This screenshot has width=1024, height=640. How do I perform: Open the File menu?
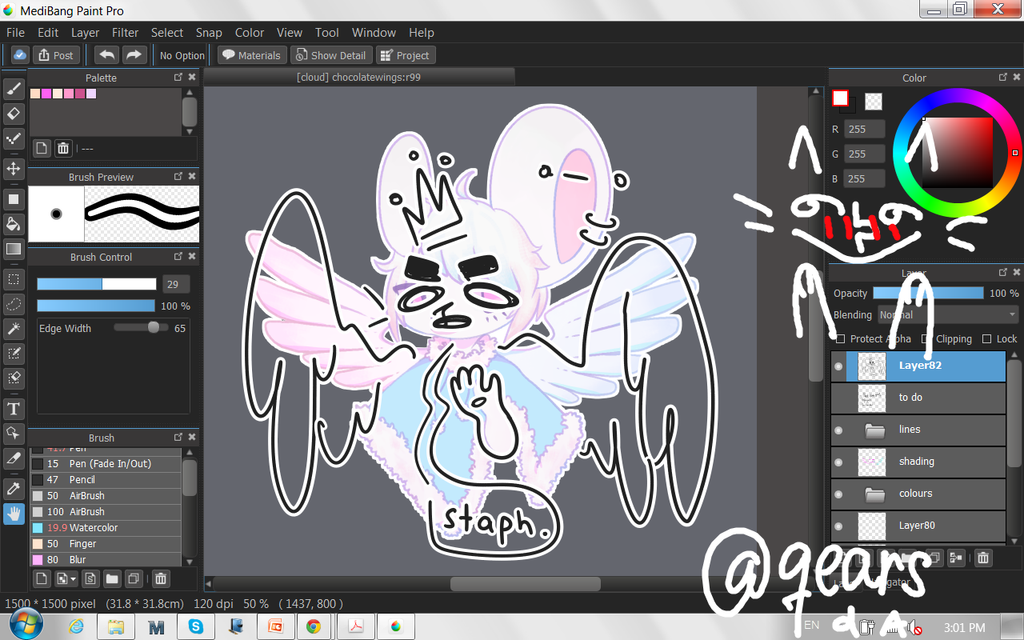[x=15, y=33]
